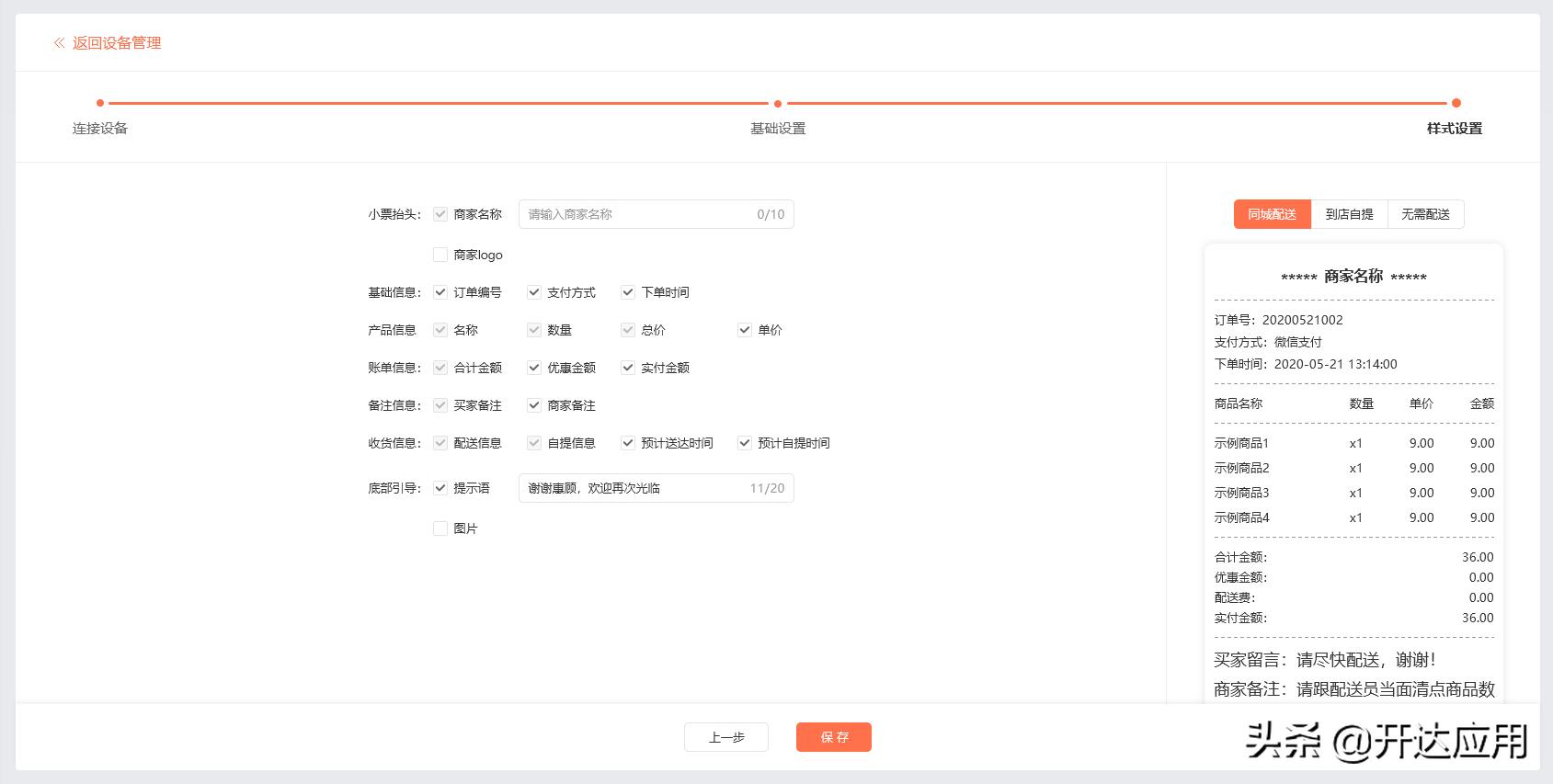Toggle the 自提信息 checkbox
Screen dimensions: 1553x784
point(534,443)
